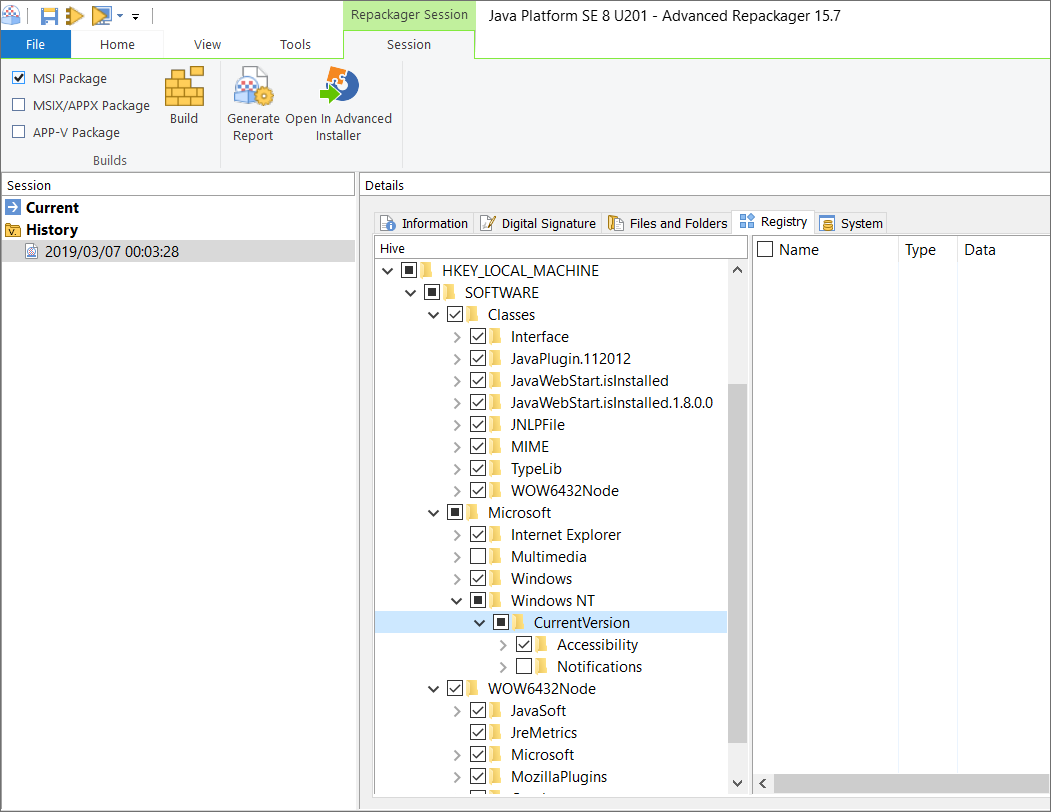The height and width of the screenshot is (812, 1051).
Task: Check the Multimedia registry key checkbox
Action: [478, 557]
